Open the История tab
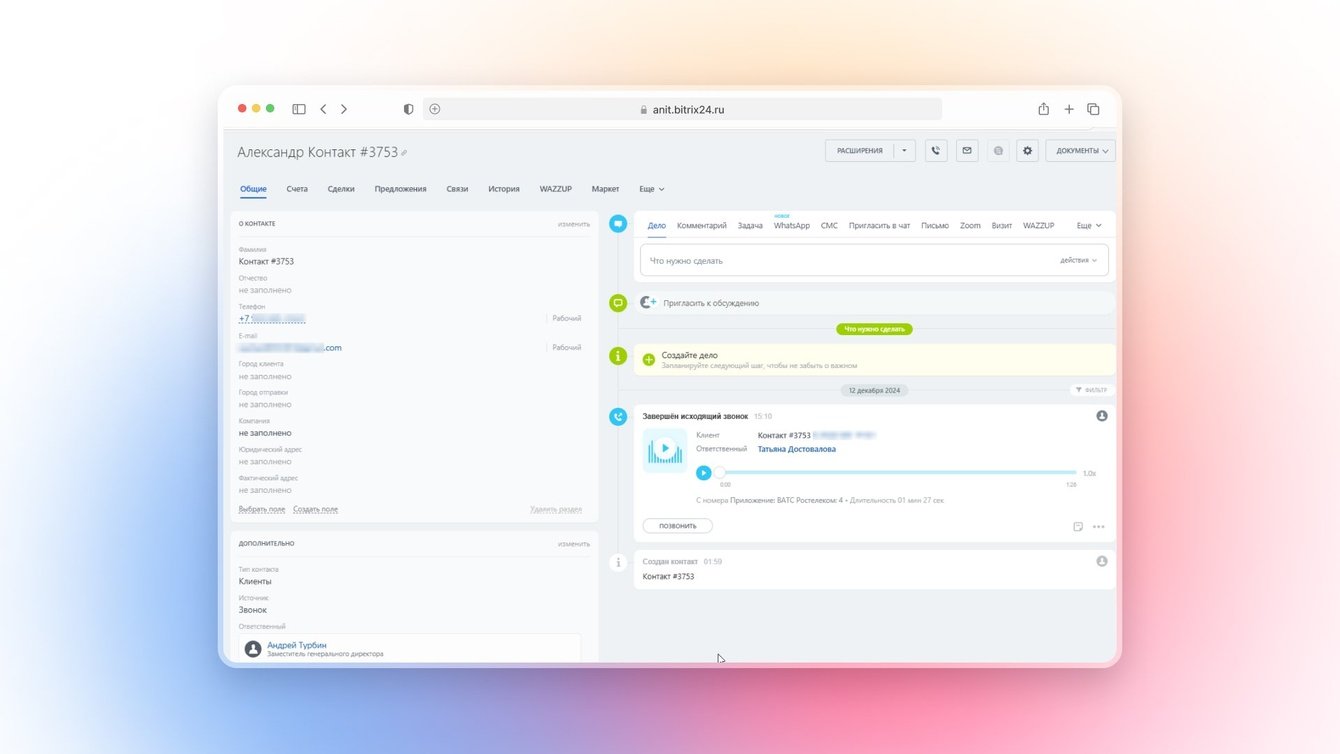The height and width of the screenshot is (754, 1340). [x=504, y=189]
